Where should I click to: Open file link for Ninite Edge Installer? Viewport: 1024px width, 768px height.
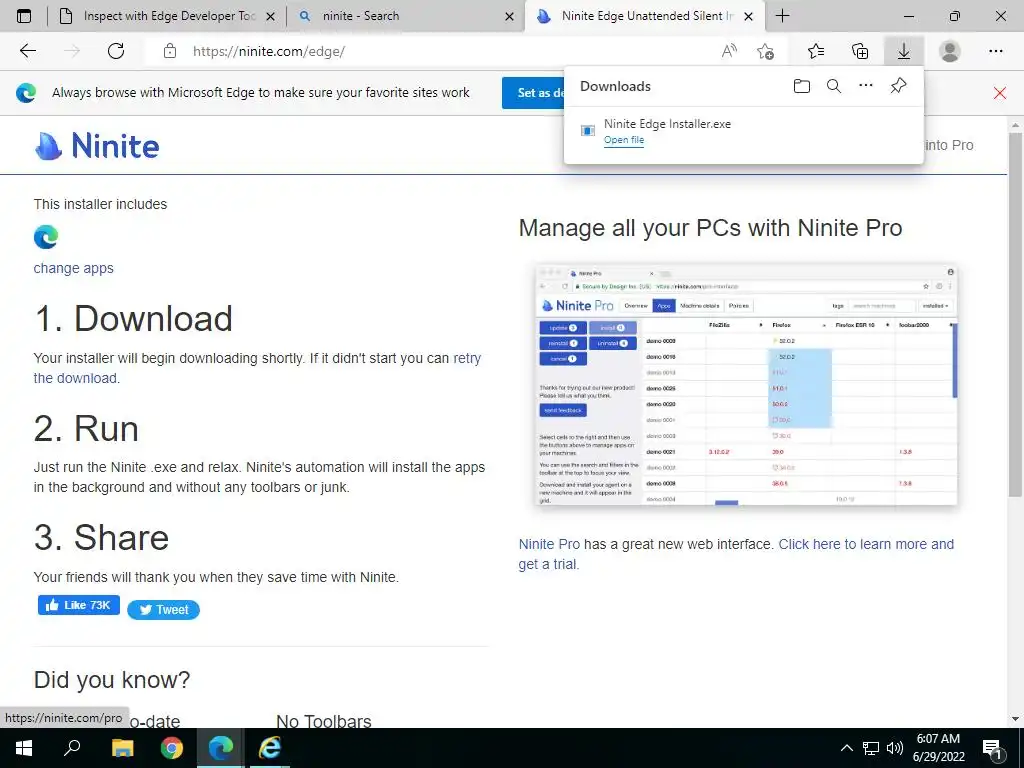click(624, 140)
